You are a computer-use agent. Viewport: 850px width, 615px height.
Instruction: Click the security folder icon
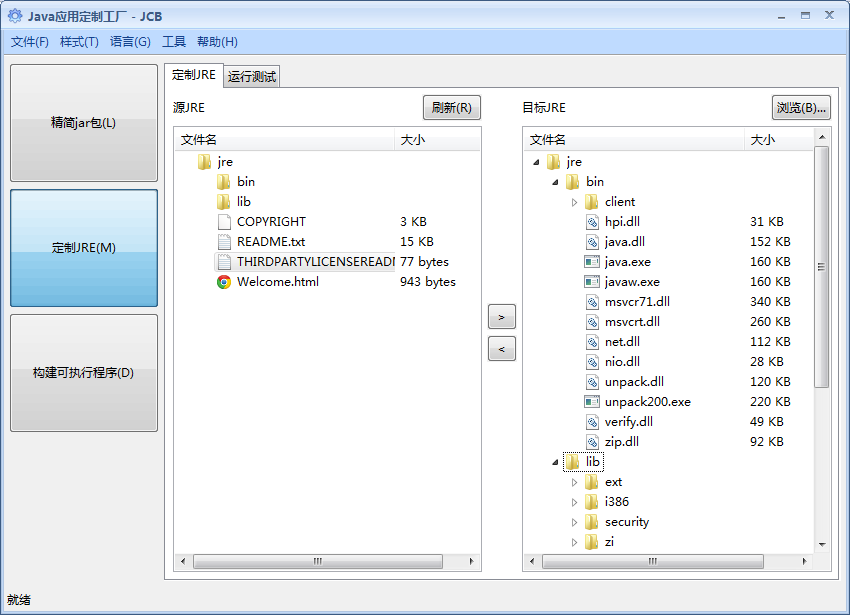coord(591,522)
